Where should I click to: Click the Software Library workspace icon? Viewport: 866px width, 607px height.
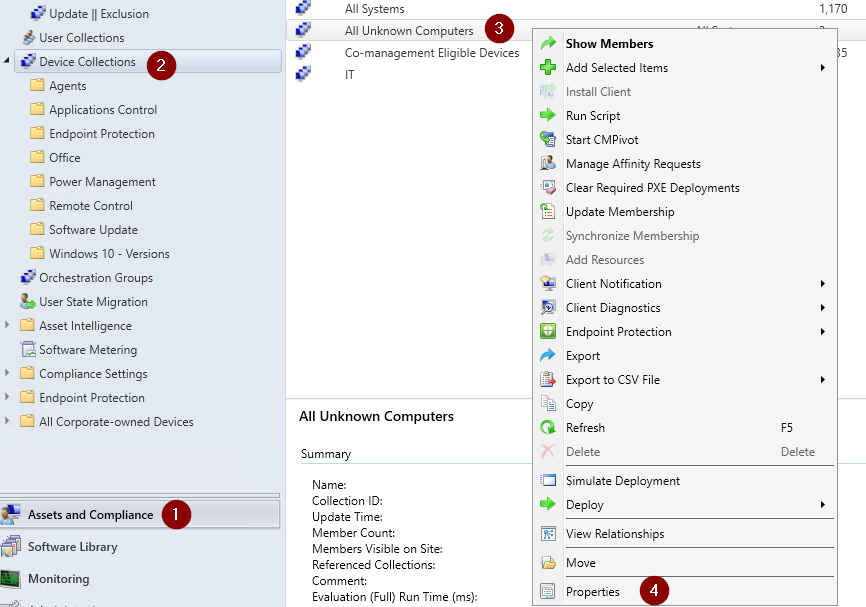[11, 546]
